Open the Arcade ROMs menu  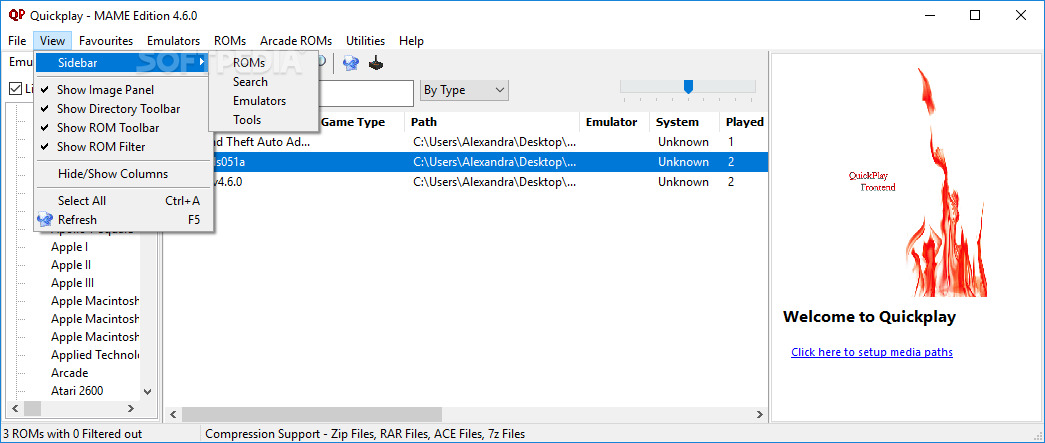[296, 41]
